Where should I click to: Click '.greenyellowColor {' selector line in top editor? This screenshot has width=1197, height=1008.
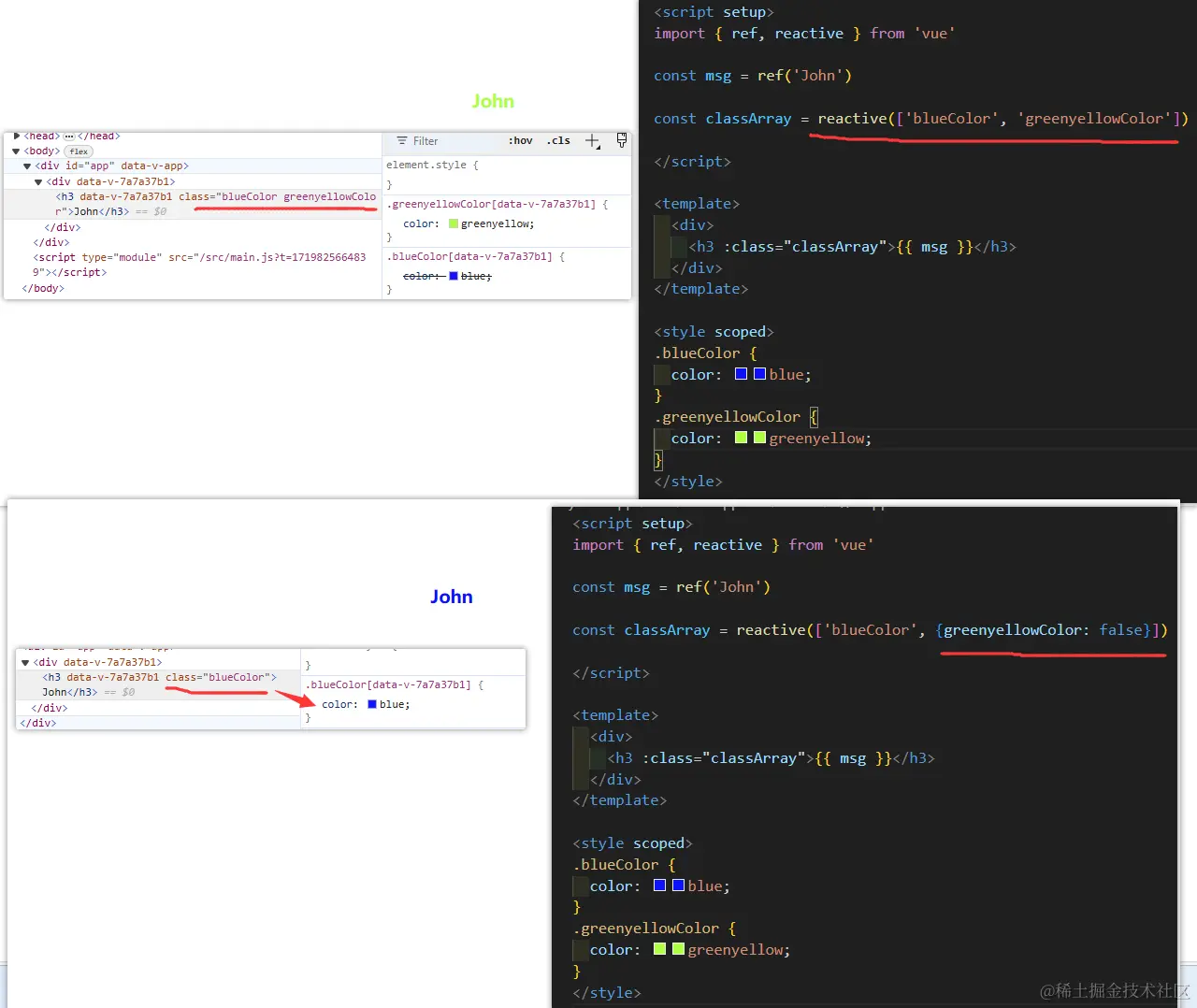[x=736, y=417]
